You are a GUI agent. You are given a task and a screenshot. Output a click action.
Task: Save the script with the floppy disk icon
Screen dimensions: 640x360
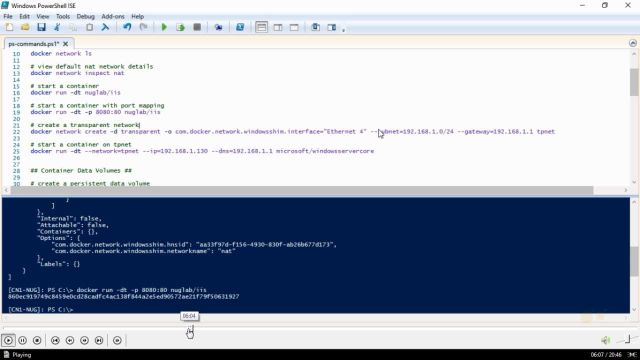(x=41, y=27)
